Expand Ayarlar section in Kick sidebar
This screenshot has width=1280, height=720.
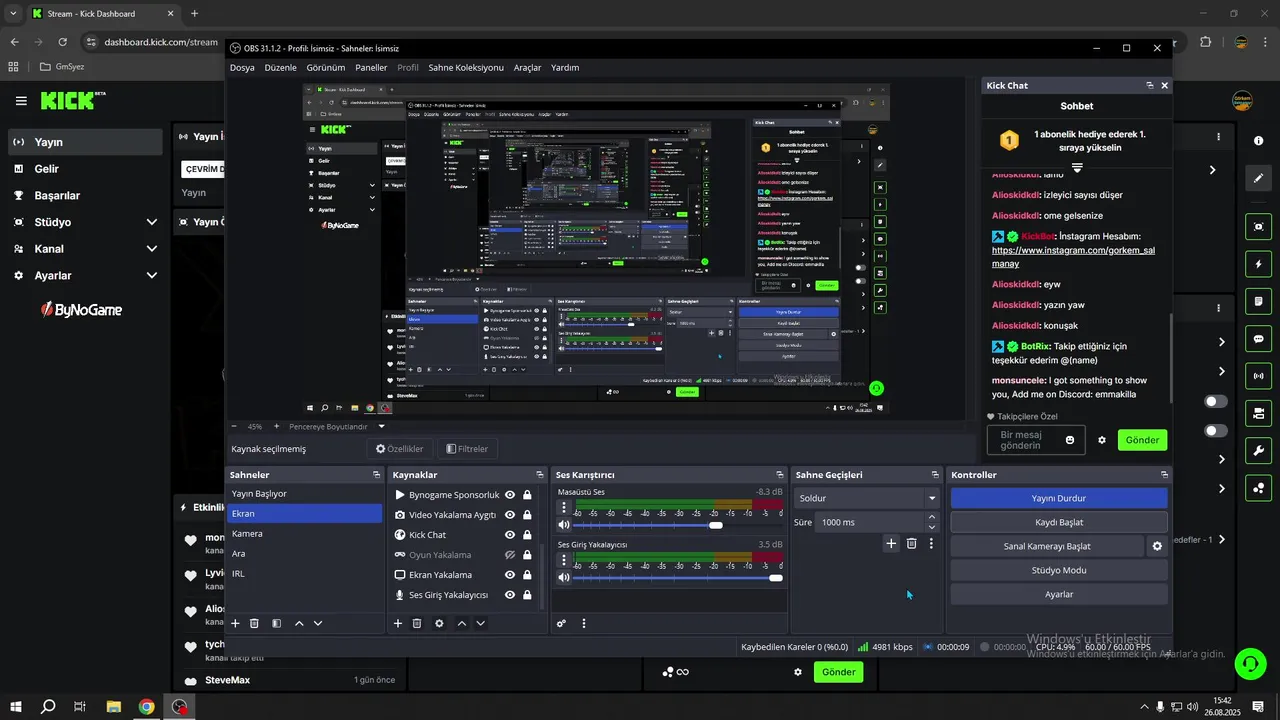[152, 275]
